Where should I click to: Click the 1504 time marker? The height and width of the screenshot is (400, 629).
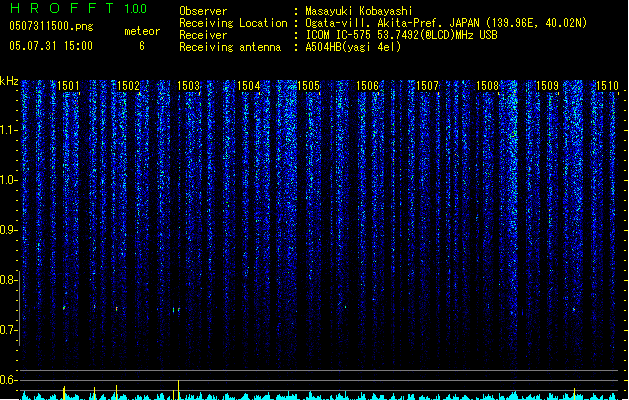point(248,86)
